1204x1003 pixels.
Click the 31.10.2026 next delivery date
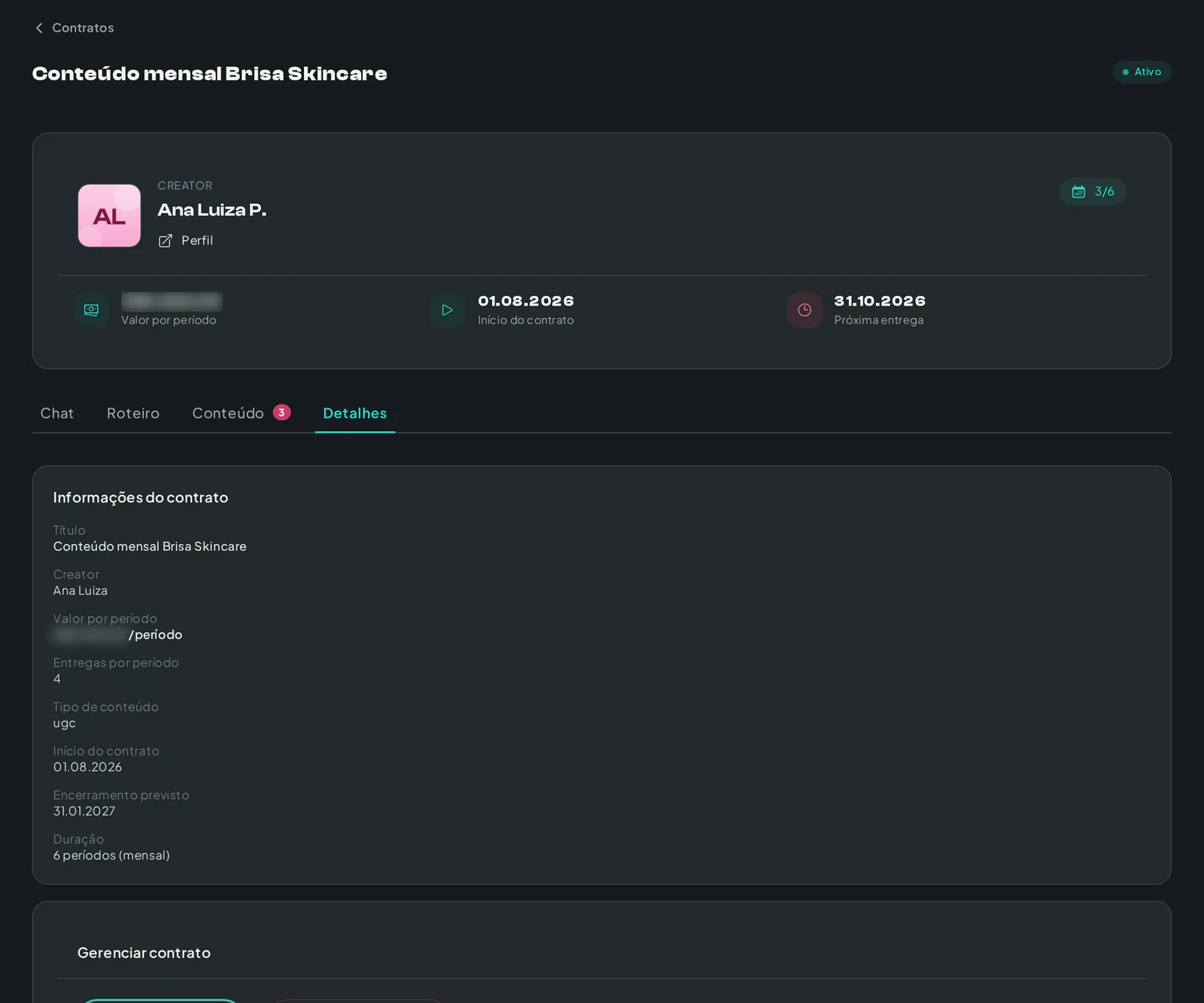pos(880,301)
